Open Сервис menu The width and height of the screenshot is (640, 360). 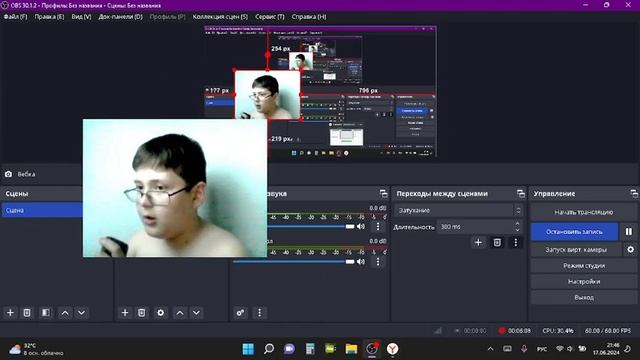pyautogui.click(x=269, y=17)
